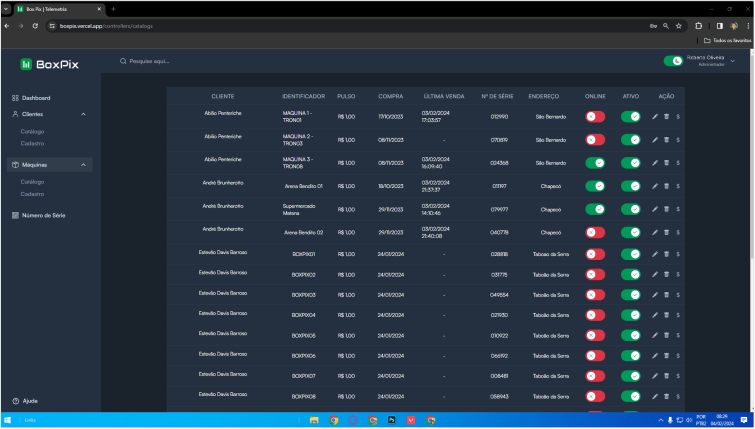Open the Dashboard menu item
The image size is (755, 429).
click(x=36, y=98)
